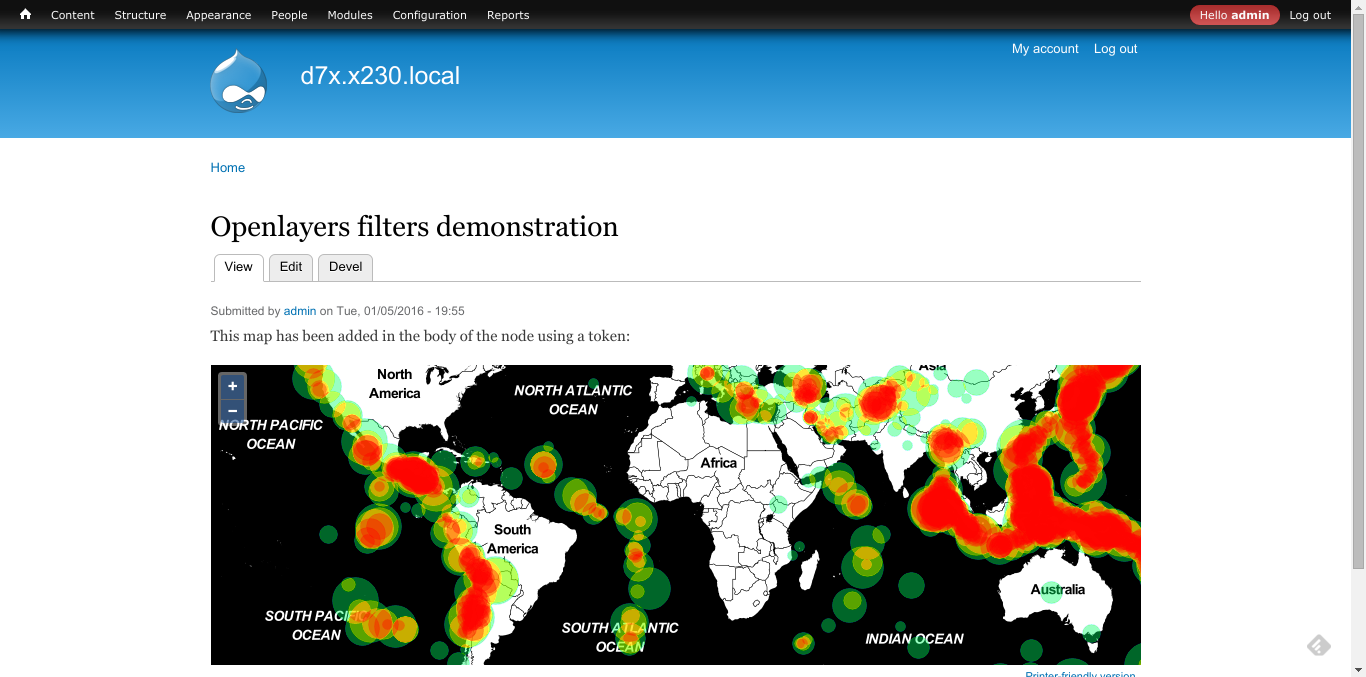
Task: Open the Content menu
Action: [72, 14]
